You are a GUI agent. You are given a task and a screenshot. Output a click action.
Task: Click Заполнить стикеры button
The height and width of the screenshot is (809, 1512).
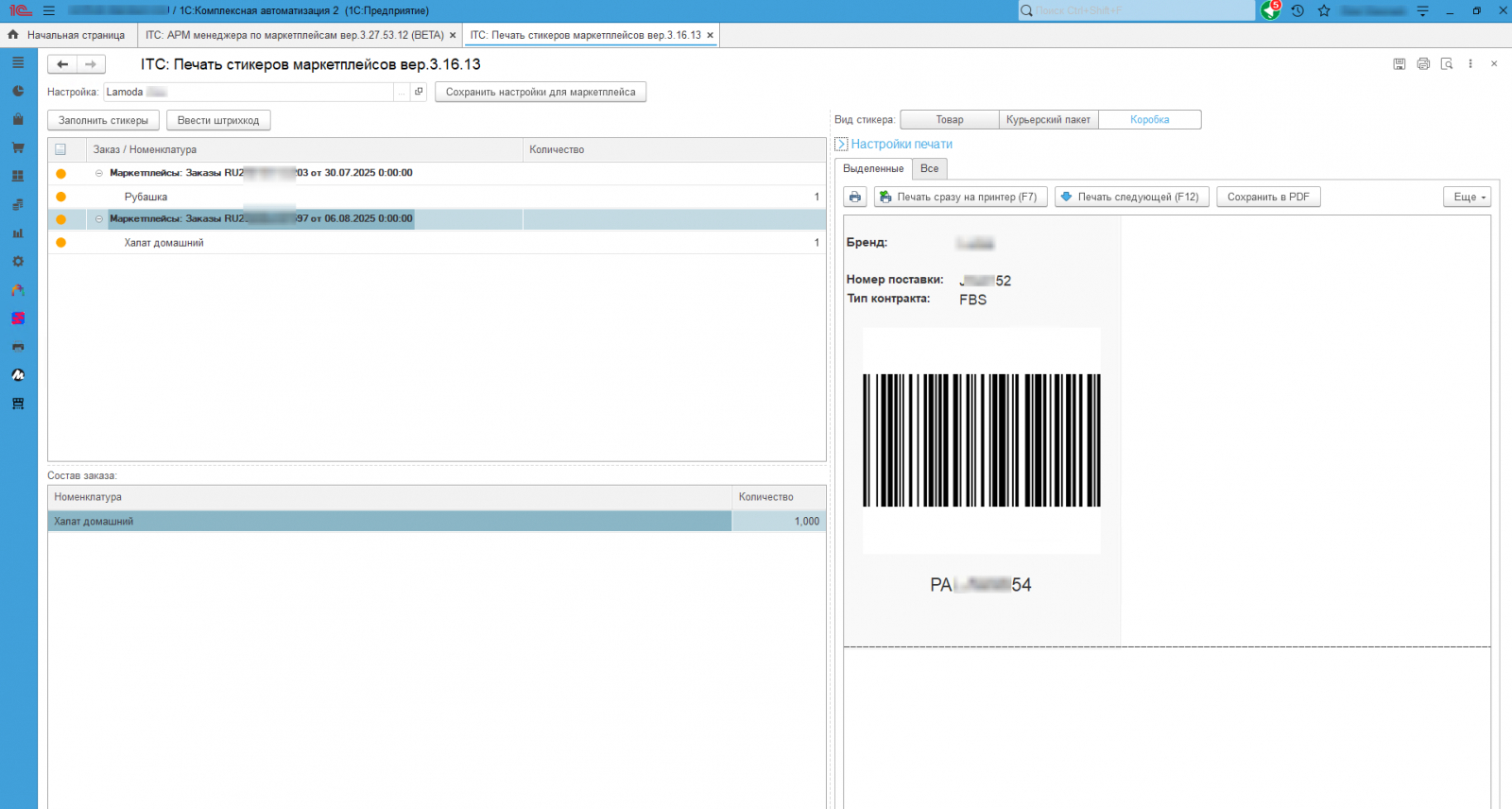coord(103,120)
